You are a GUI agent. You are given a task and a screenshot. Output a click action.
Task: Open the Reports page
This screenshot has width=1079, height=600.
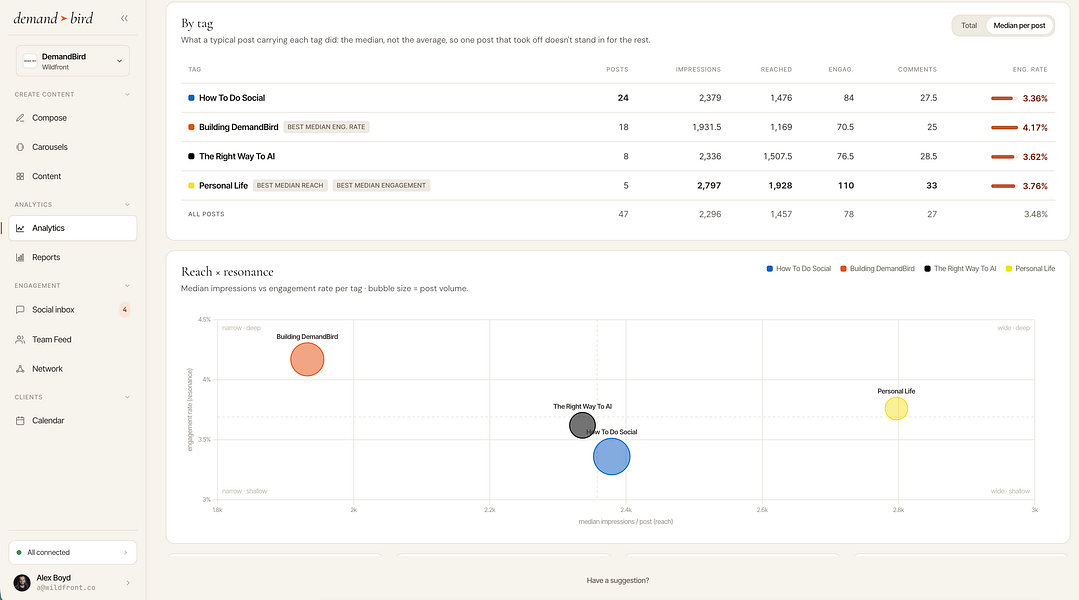[73, 257]
